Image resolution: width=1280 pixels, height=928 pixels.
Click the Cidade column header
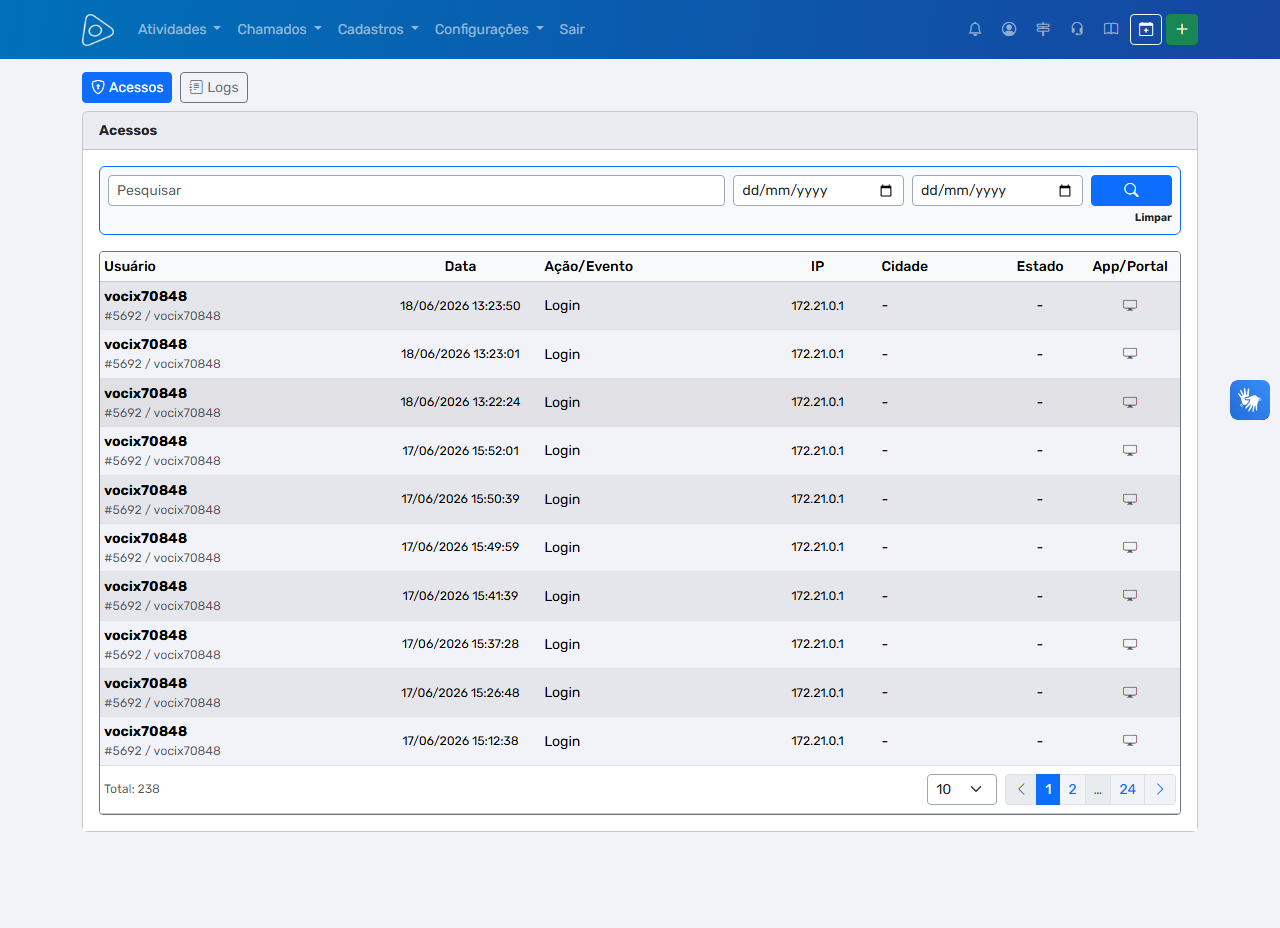(x=905, y=266)
